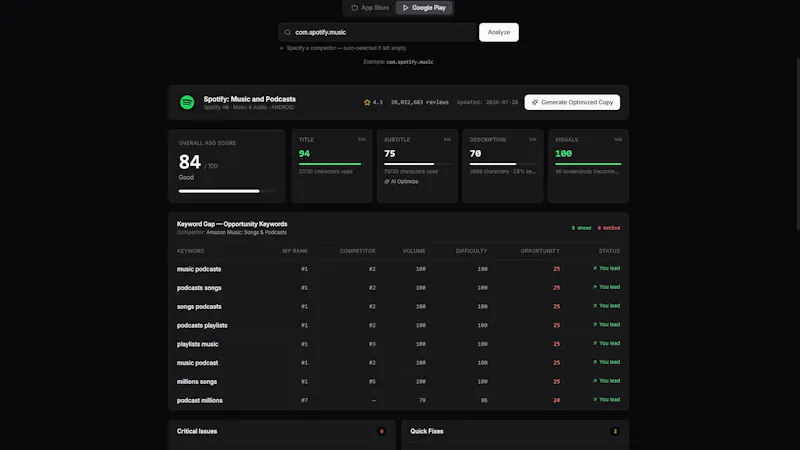Viewport: 800px width, 450px height.
Task: Click the overall score number 84
Action: [189, 162]
